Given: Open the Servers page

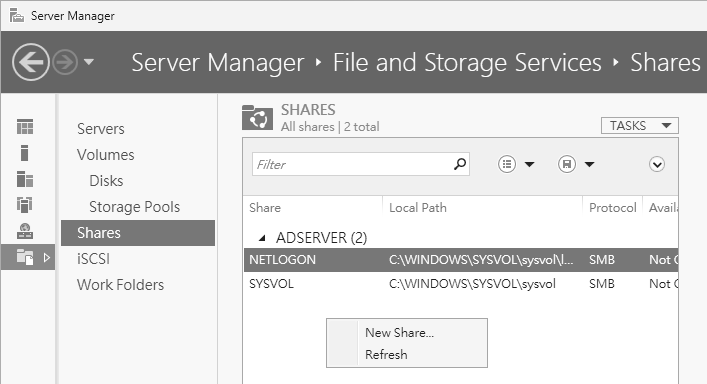Looking at the screenshot, I should 101,129.
